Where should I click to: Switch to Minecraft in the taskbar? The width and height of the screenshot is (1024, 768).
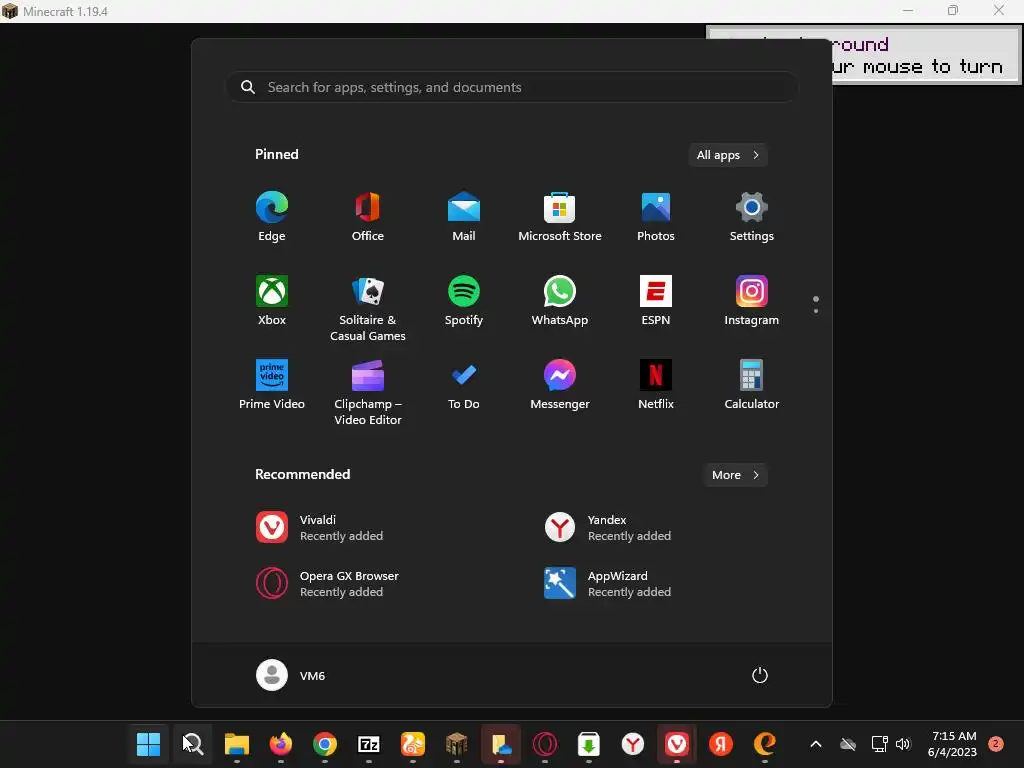pos(456,744)
